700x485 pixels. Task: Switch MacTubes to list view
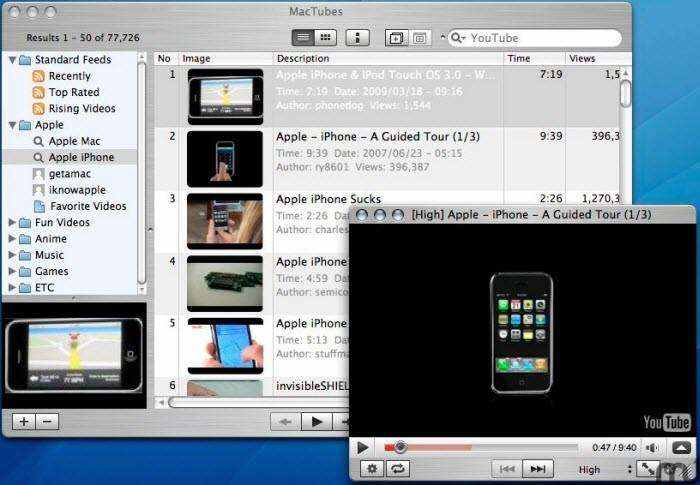(x=303, y=38)
